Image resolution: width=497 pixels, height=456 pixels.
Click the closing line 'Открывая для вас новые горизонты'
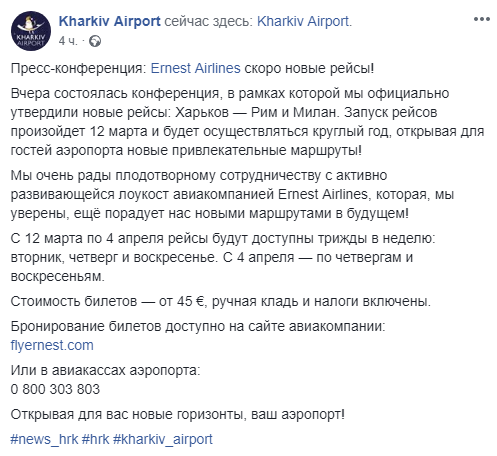click(178, 414)
